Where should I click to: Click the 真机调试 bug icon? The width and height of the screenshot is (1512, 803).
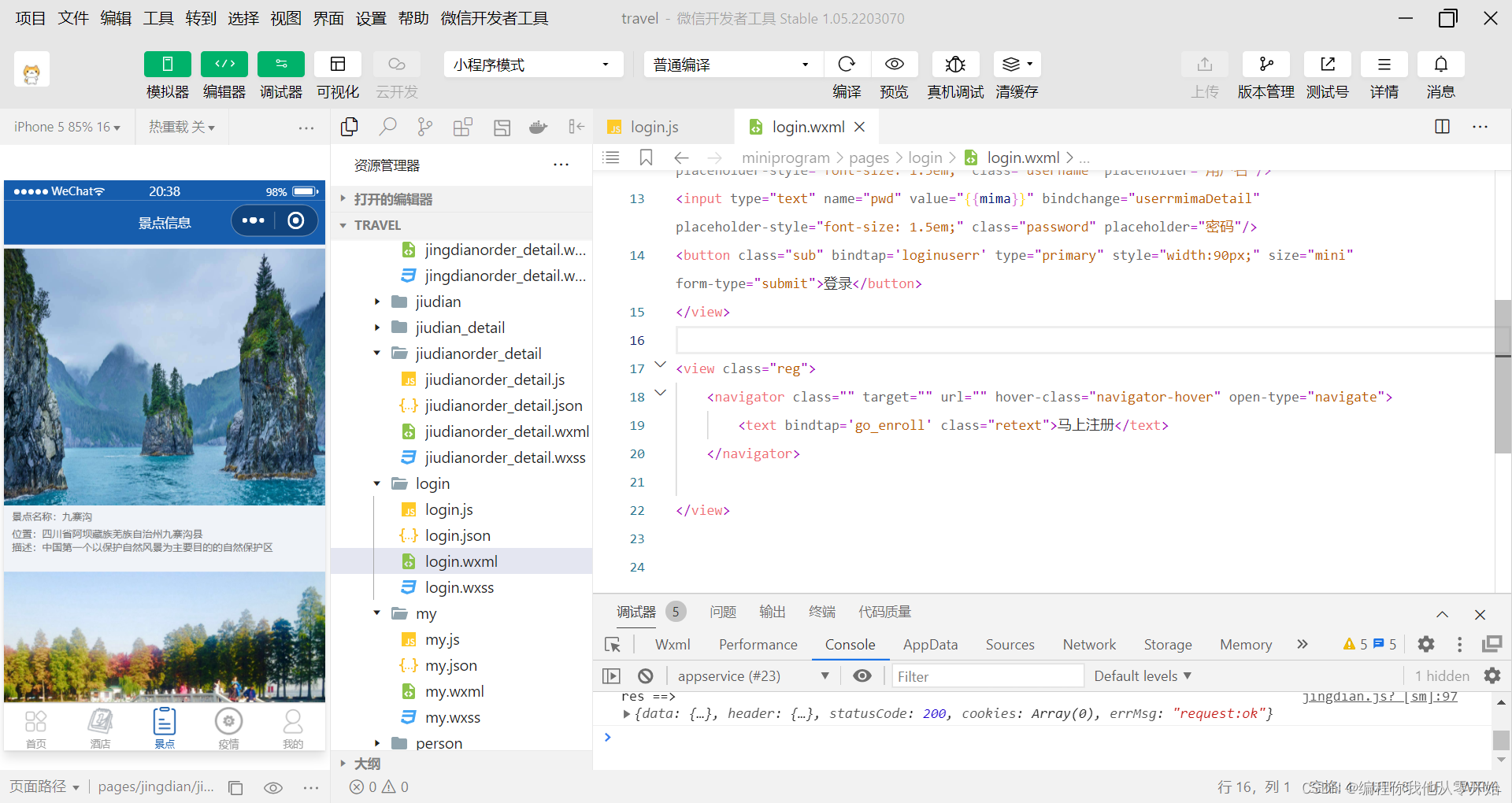tap(955, 65)
